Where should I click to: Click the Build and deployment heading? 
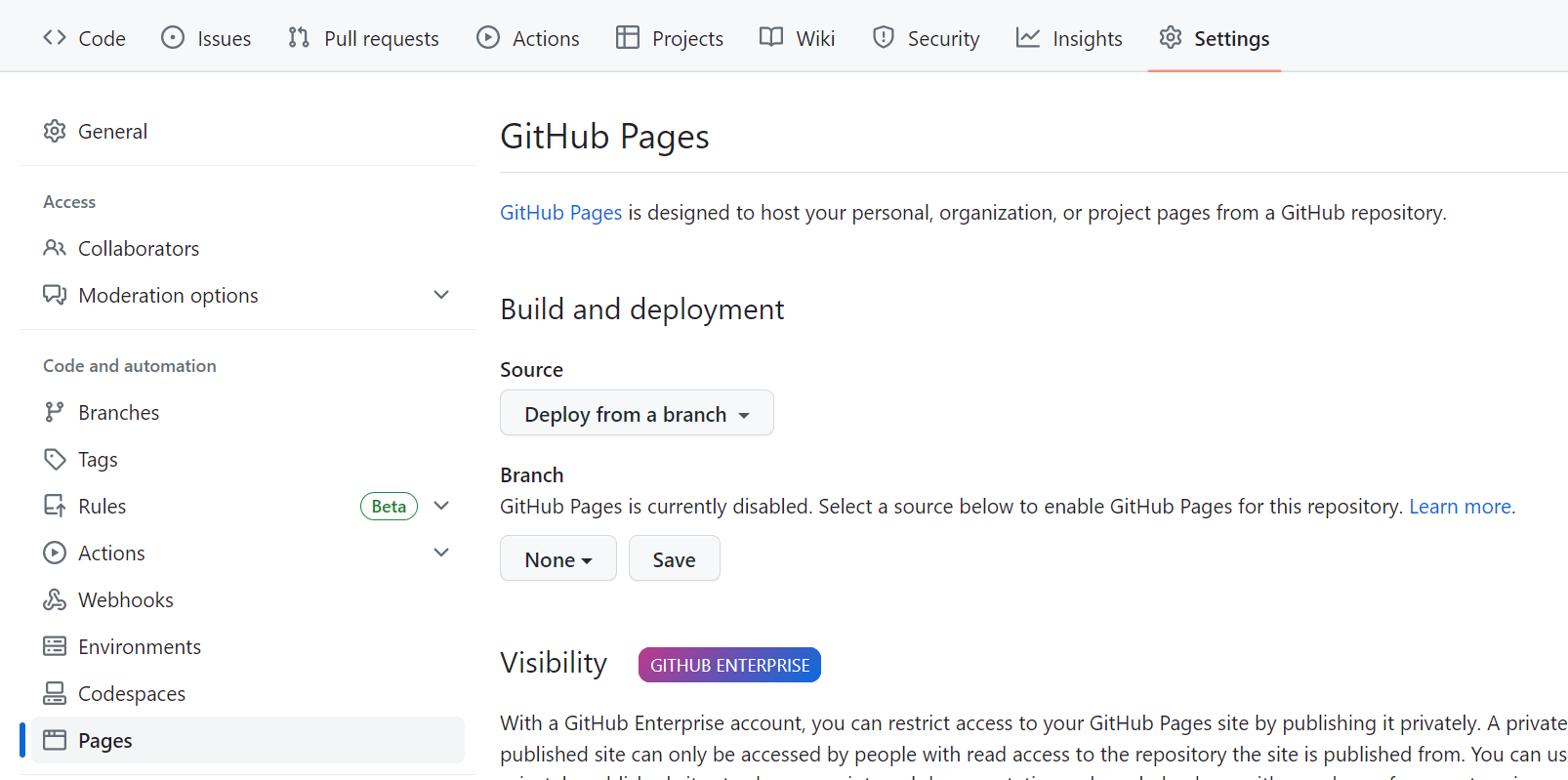(x=641, y=309)
